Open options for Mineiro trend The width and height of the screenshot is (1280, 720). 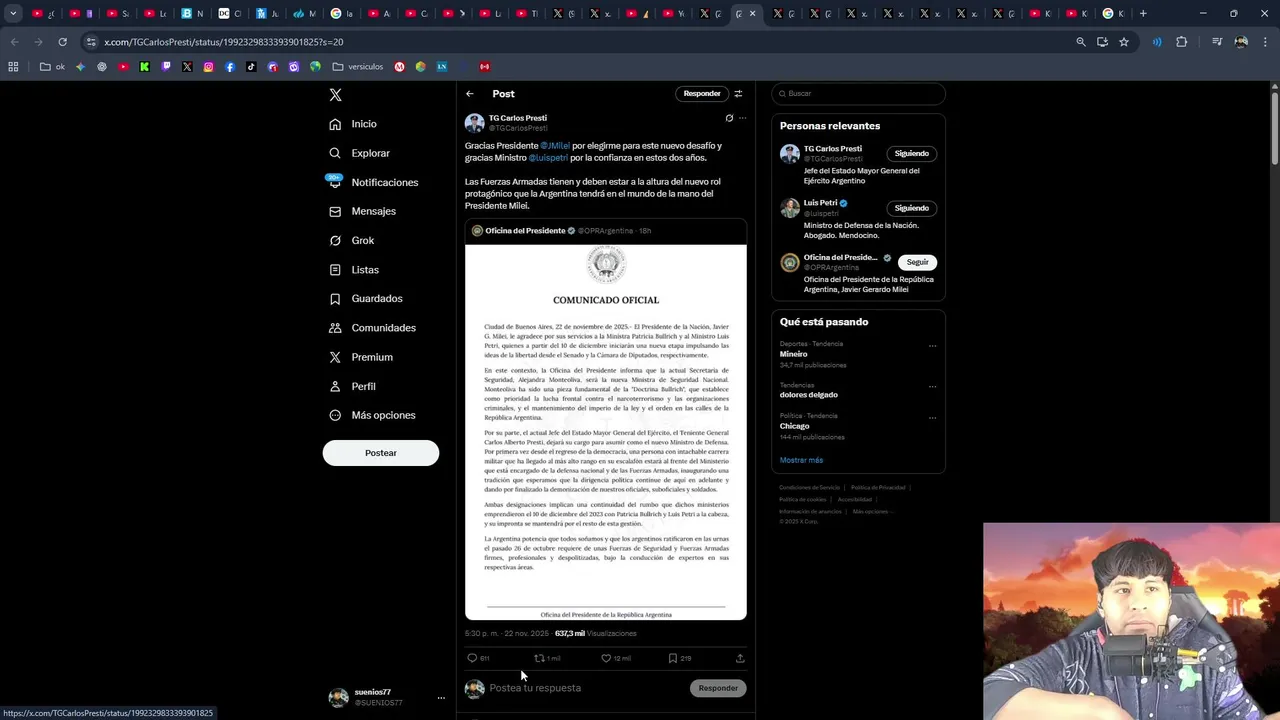click(x=932, y=346)
